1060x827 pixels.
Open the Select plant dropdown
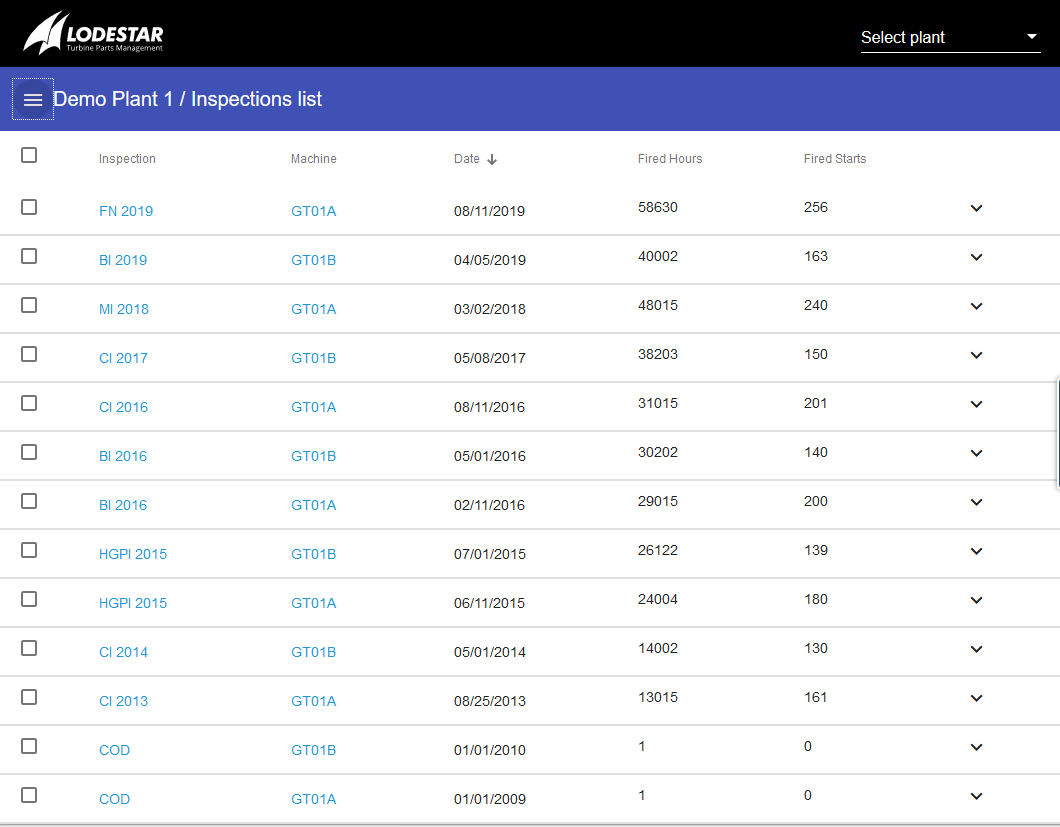pyautogui.click(x=950, y=38)
